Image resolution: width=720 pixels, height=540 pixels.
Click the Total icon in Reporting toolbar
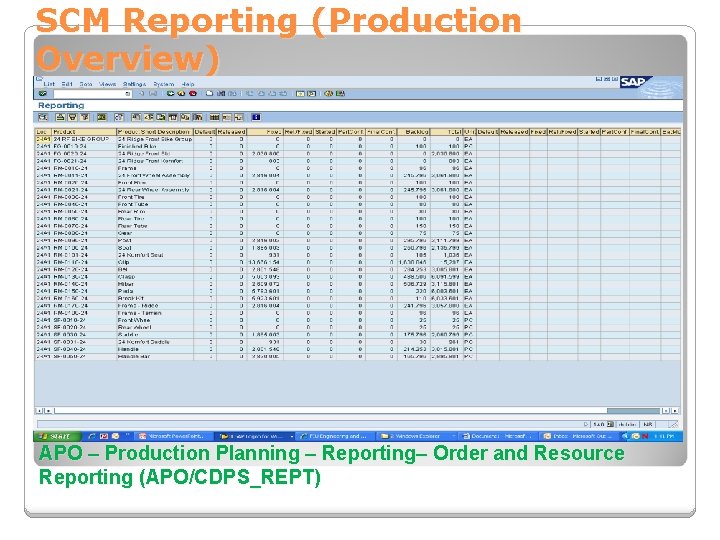(102, 118)
